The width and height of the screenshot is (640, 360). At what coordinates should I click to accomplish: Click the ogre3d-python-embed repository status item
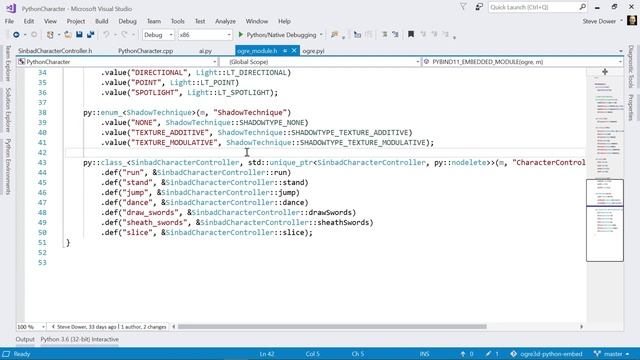pyautogui.click(x=547, y=354)
